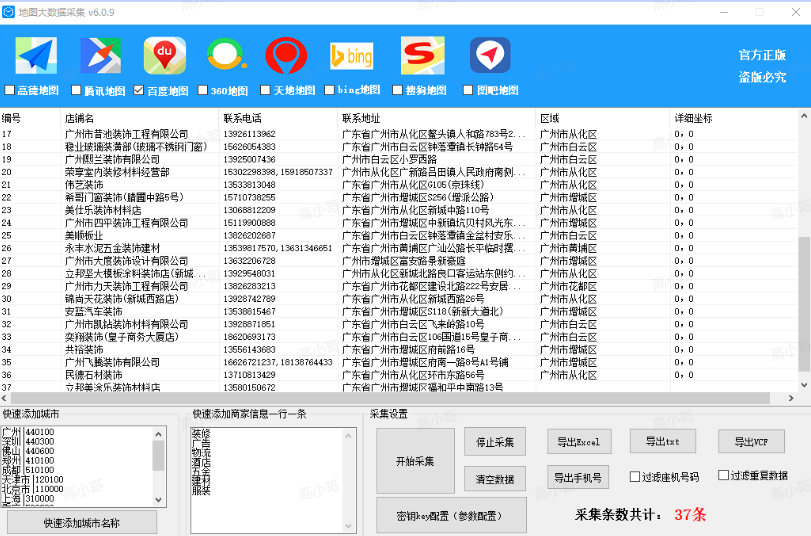Select city entry 广州 440100
811x536 pixels.
coord(28,432)
